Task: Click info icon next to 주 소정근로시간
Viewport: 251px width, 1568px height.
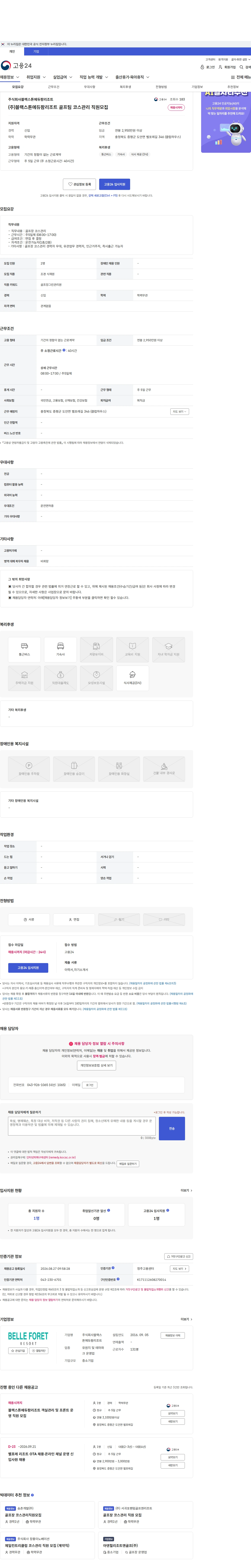Action: (64, 350)
